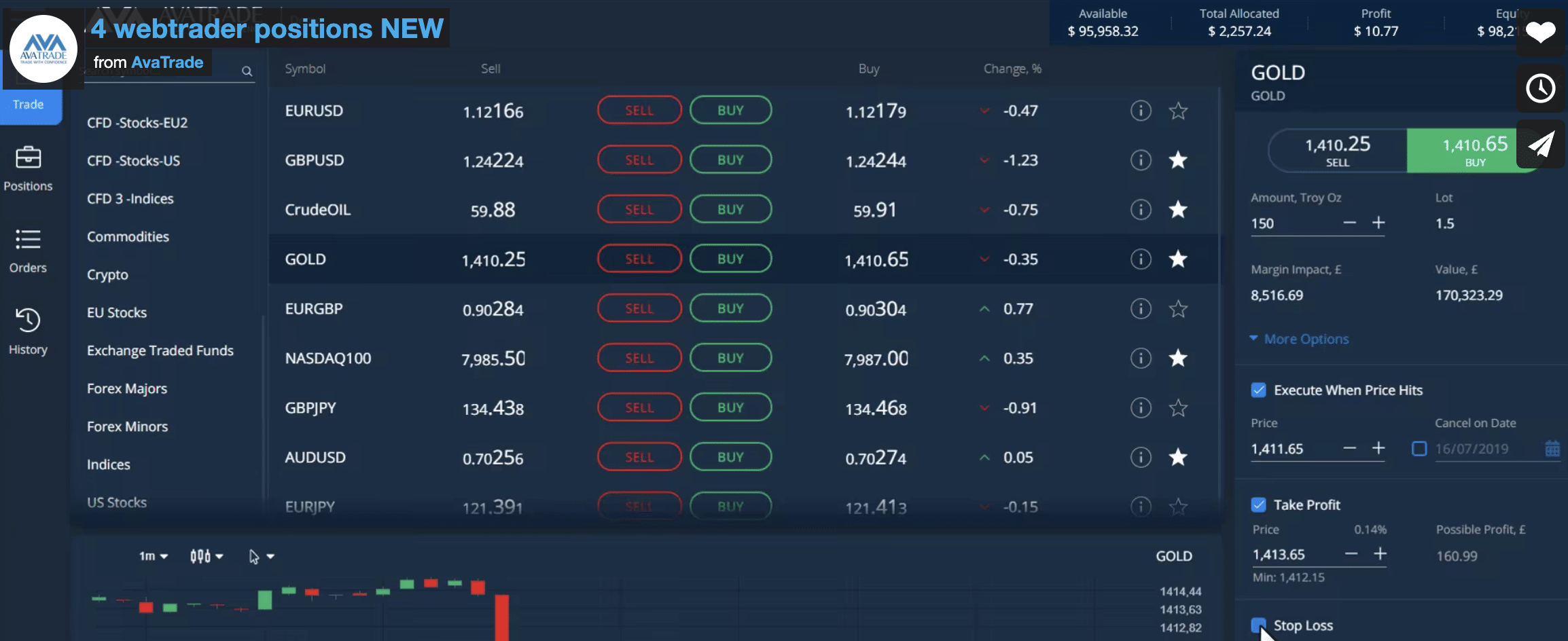Select Exchange Traded Funds category
Screen dimensions: 1568x641
point(160,351)
